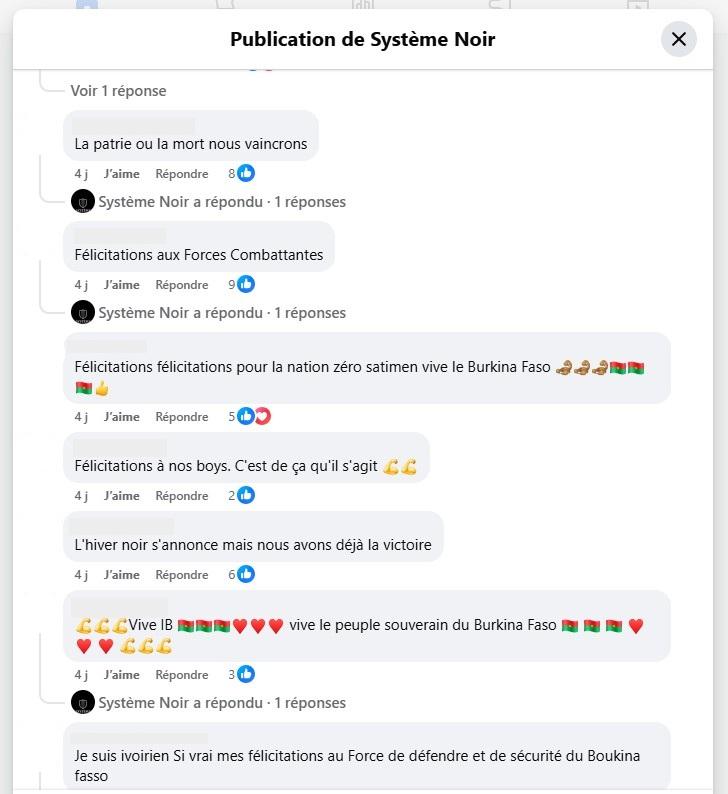Viewport: 728px width, 794px height.
Task: Click Répondre on 'L'hiver noir' comment
Action: click(x=182, y=574)
